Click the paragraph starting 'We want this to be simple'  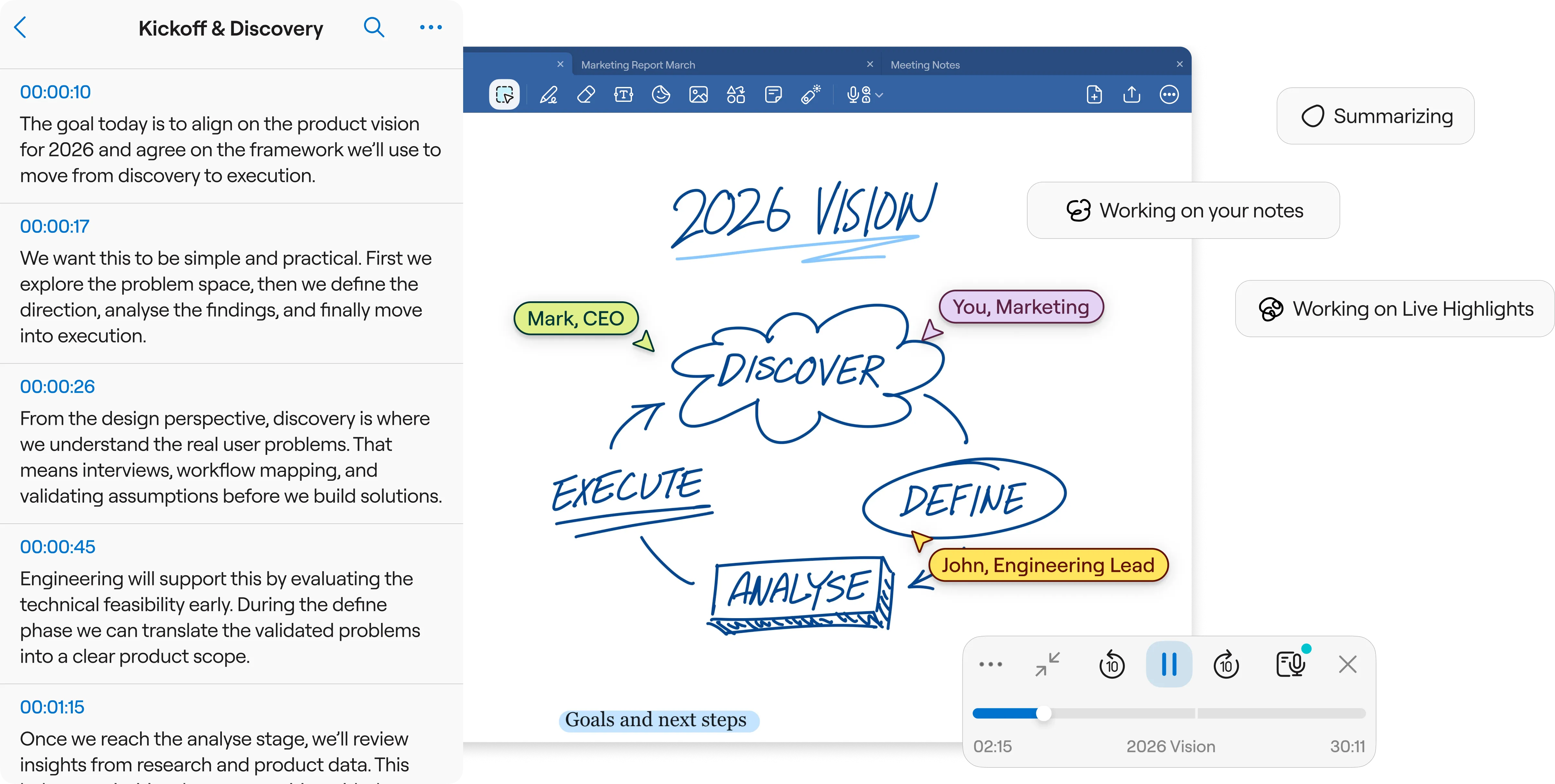click(226, 297)
